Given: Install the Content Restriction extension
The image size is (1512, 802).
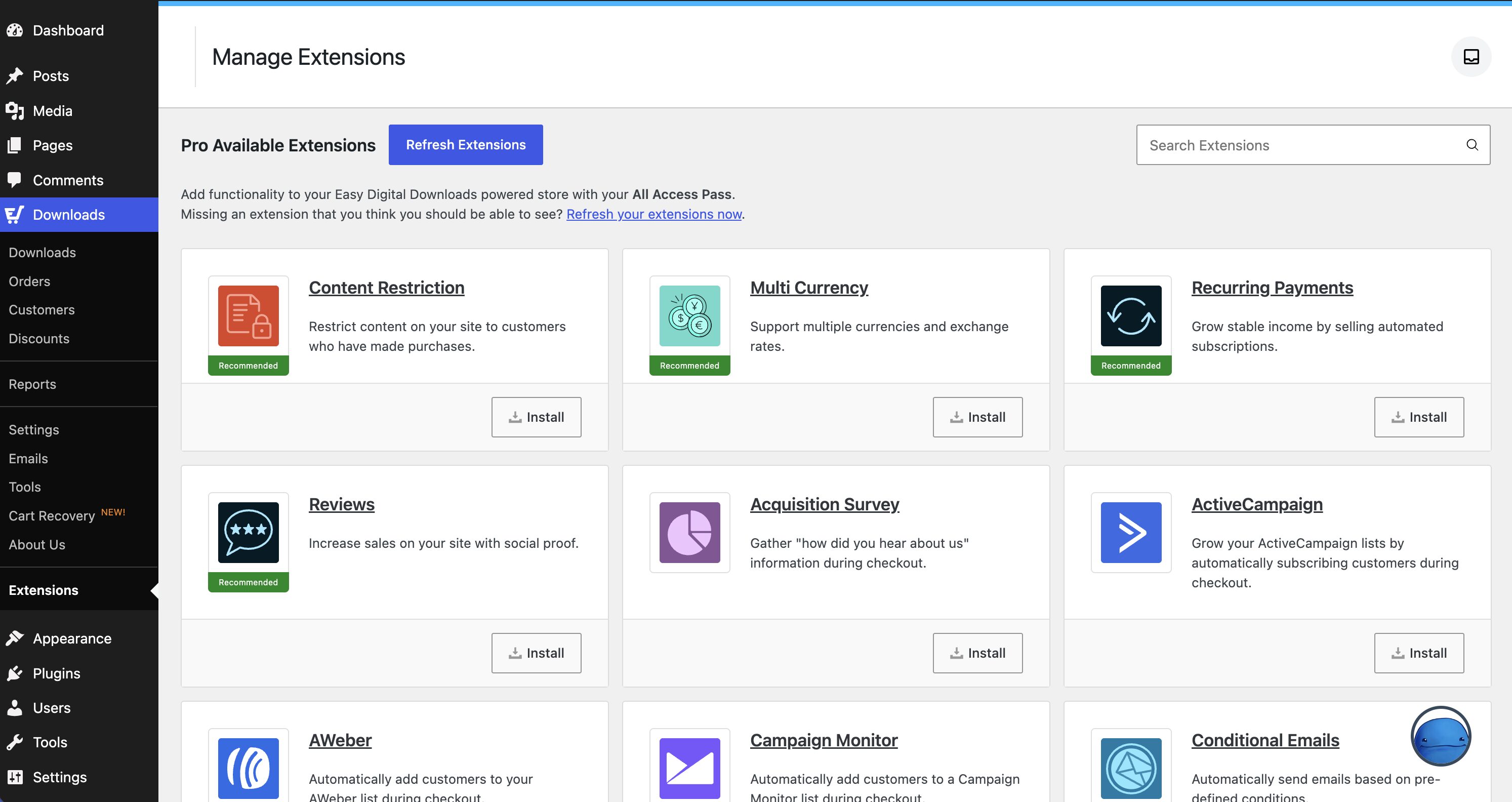Looking at the screenshot, I should 537,417.
